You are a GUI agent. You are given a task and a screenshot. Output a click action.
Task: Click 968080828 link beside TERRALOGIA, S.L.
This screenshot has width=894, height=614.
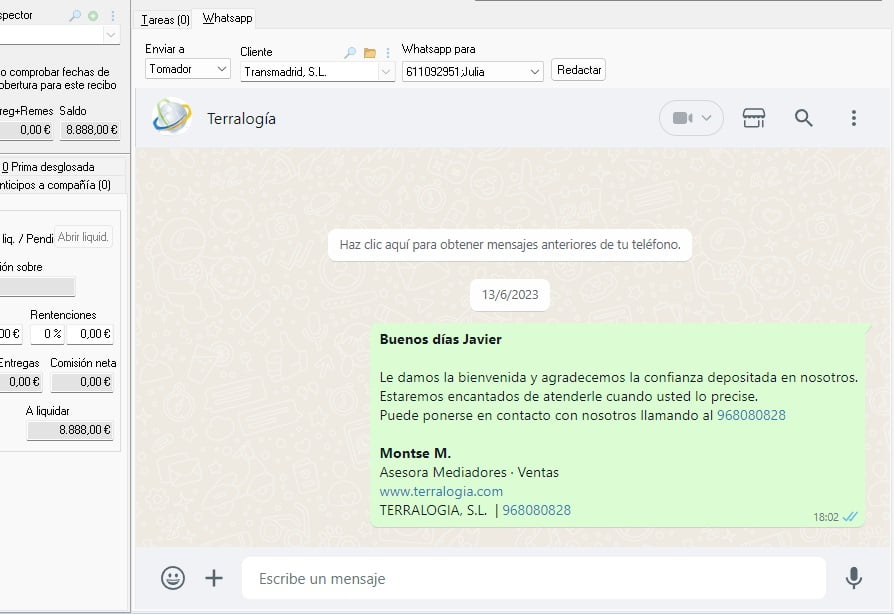(537, 510)
